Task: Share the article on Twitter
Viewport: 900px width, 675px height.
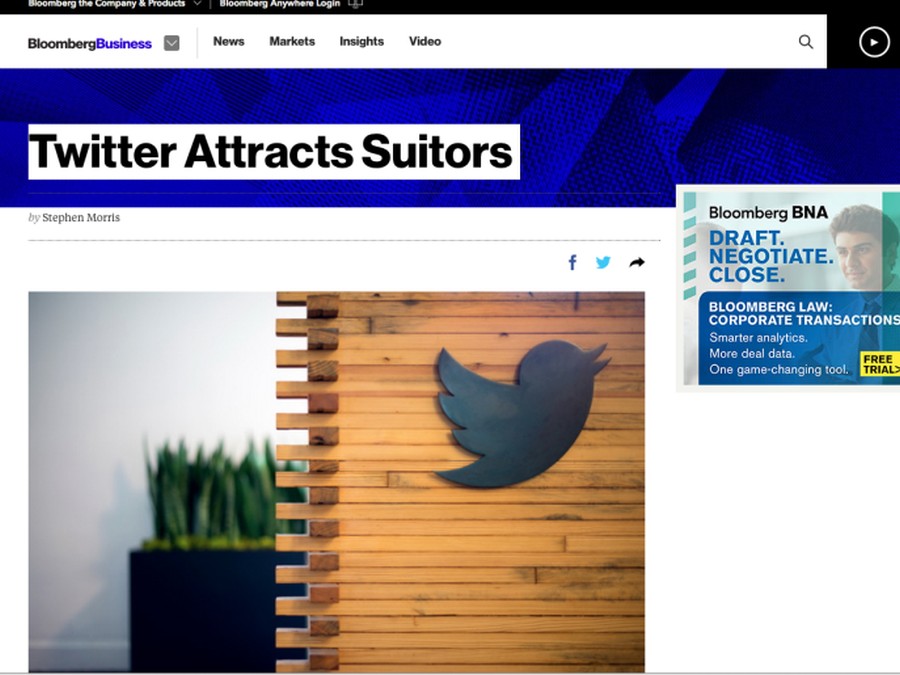Action: [x=603, y=263]
